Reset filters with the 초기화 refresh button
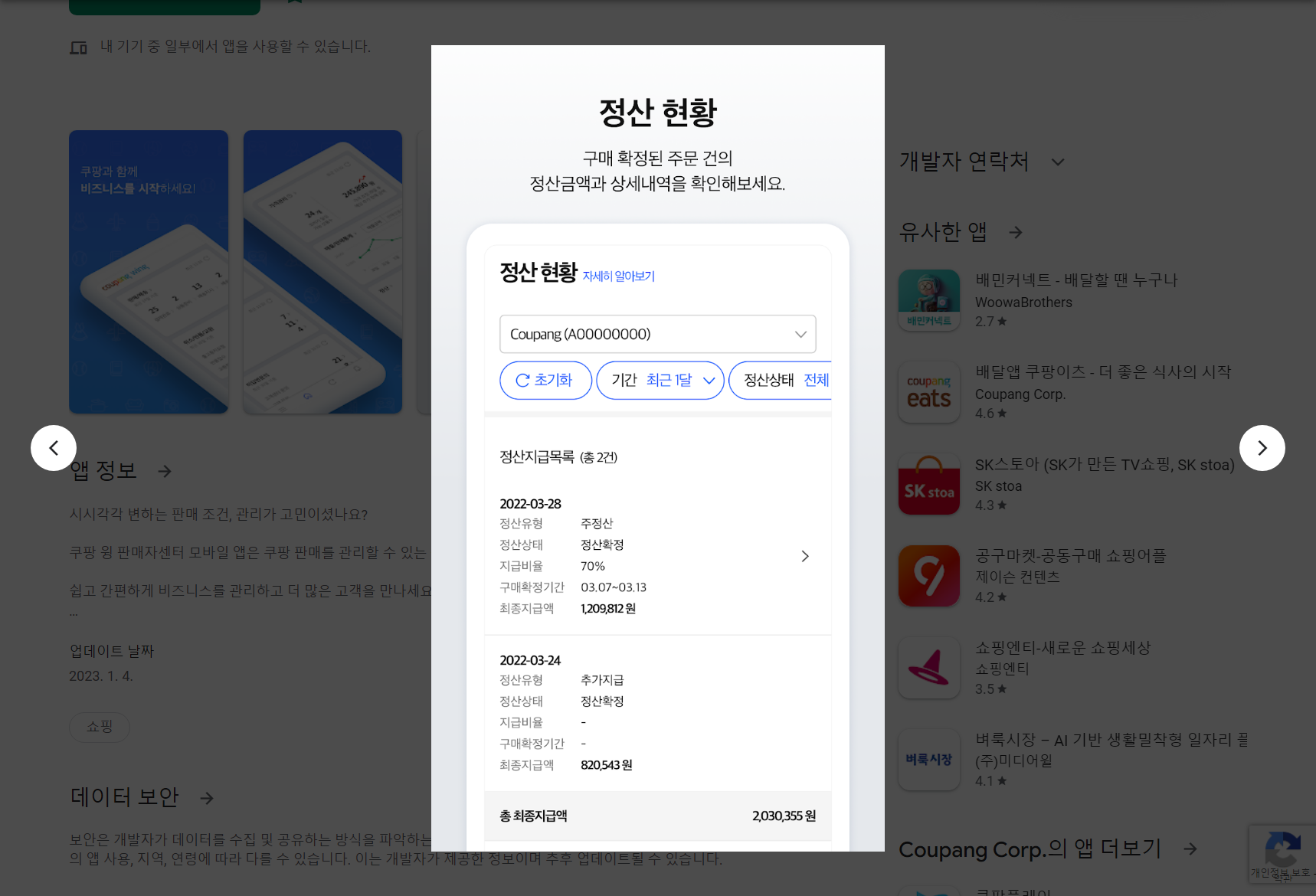This screenshot has width=1316, height=896. 545,380
